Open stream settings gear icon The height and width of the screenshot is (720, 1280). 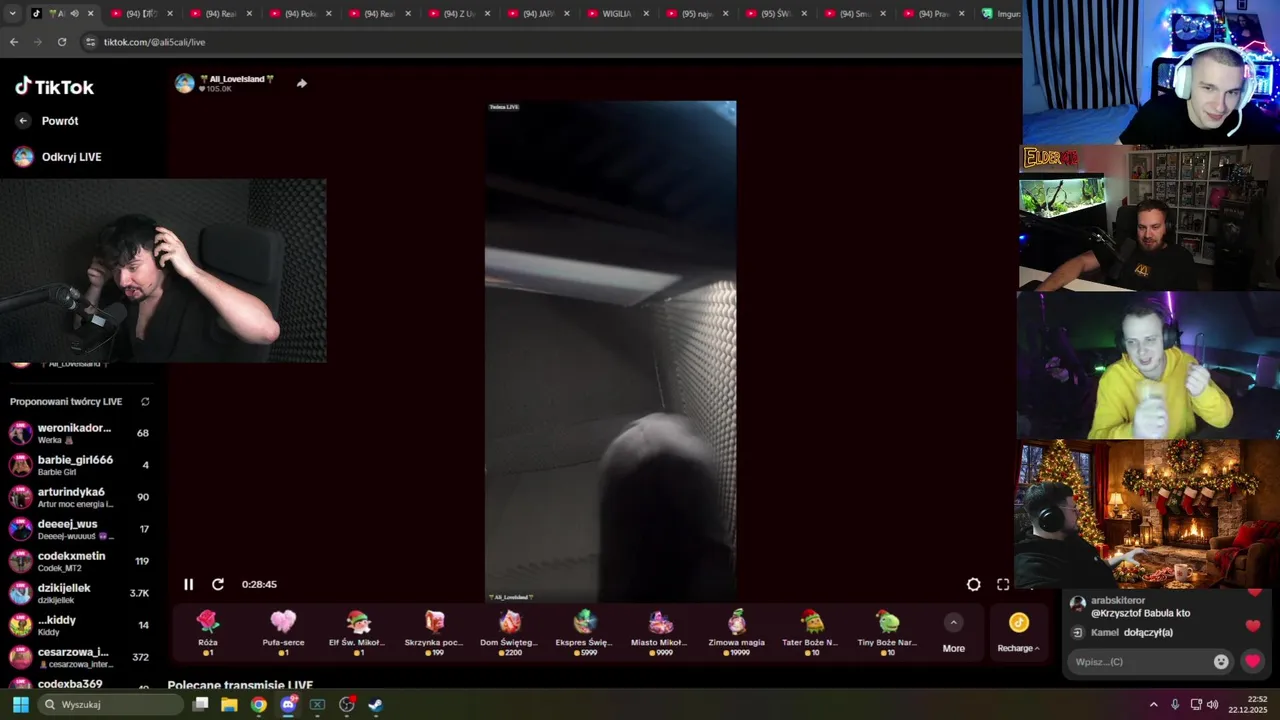pyautogui.click(x=973, y=584)
